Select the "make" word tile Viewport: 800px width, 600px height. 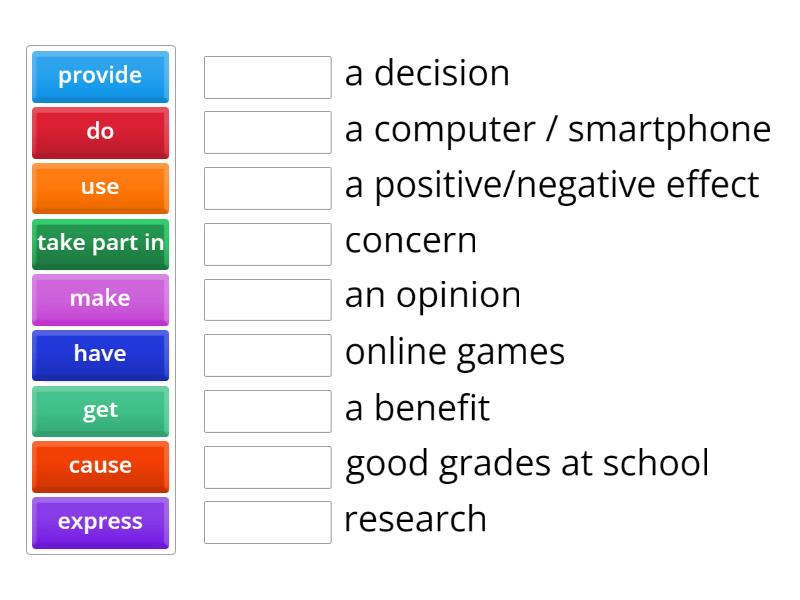tap(100, 299)
